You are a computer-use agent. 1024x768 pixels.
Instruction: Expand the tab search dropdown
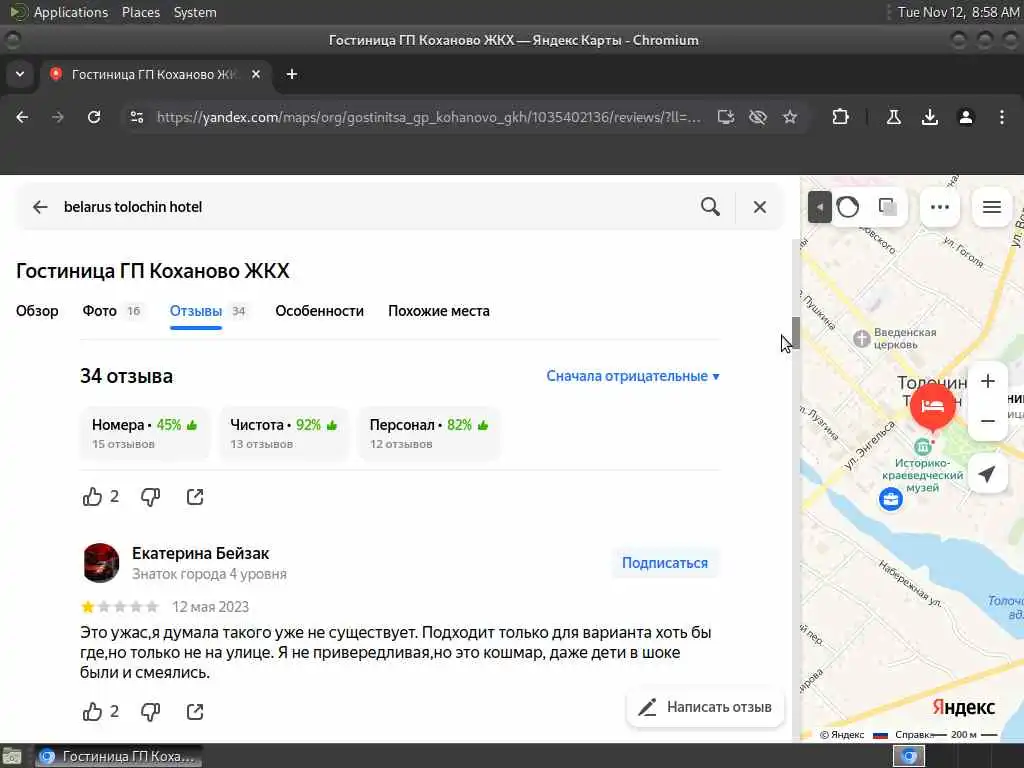tap(20, 74)
